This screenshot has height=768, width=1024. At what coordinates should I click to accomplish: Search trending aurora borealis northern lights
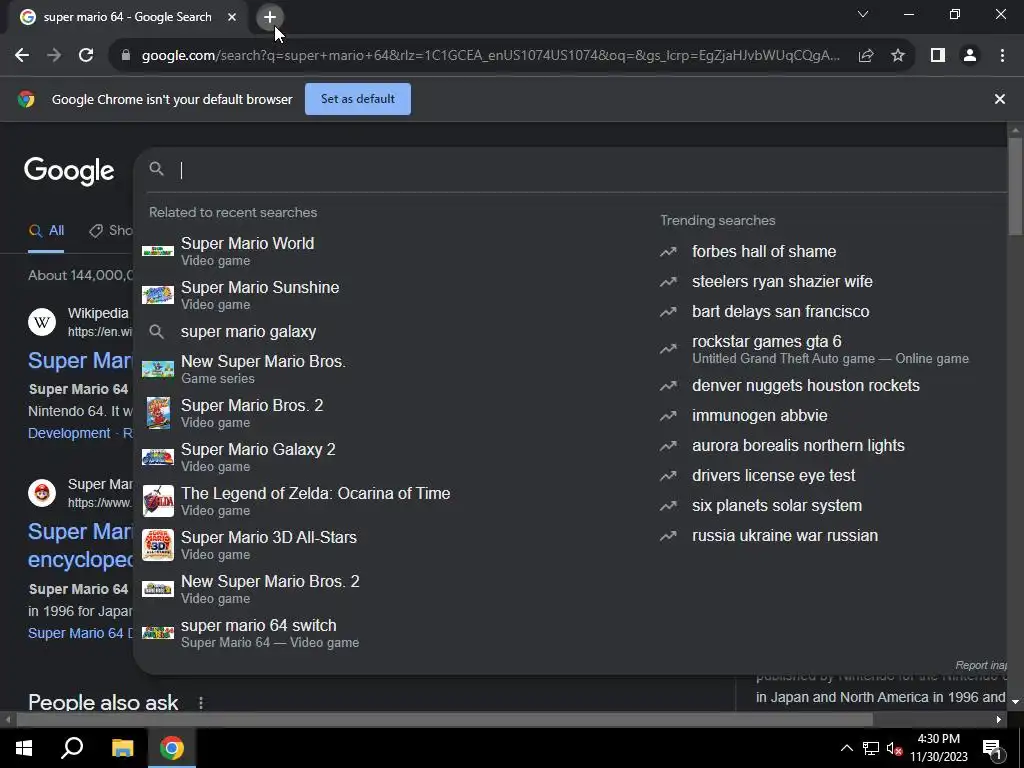click(x=798, y=445)
